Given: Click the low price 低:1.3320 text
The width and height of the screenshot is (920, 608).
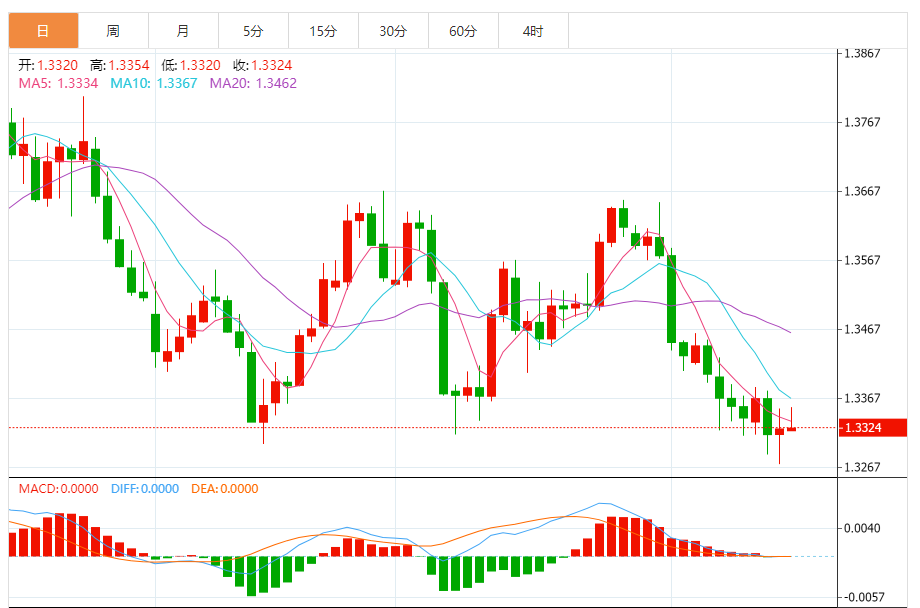Looking at the screenshot, I should coord(191,65).
